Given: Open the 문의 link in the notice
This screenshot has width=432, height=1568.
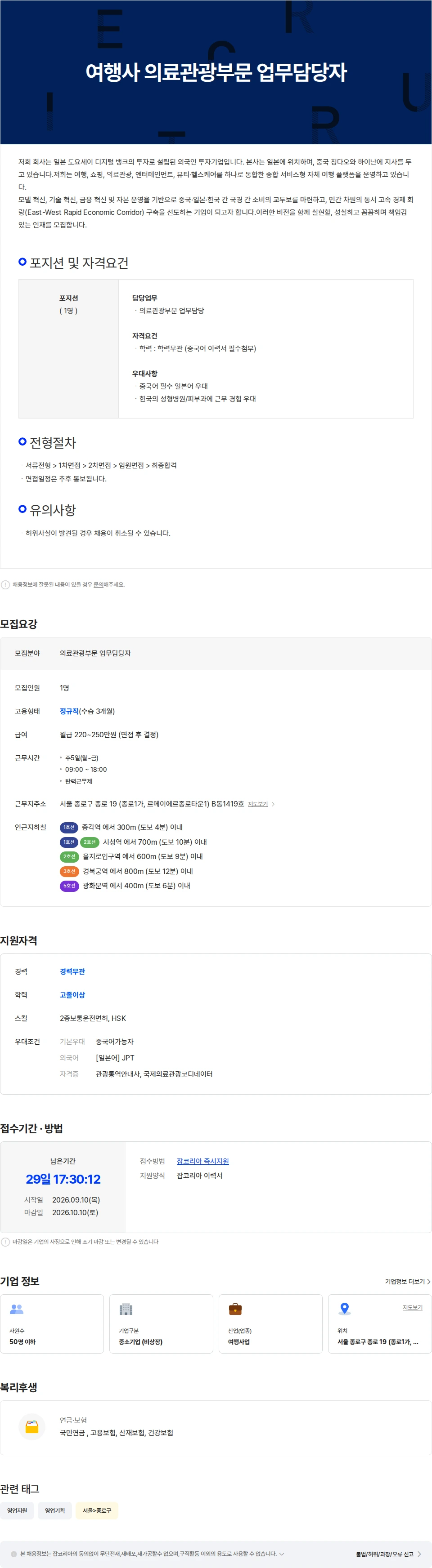Looking at the screenshot, I should click(98, 584).
